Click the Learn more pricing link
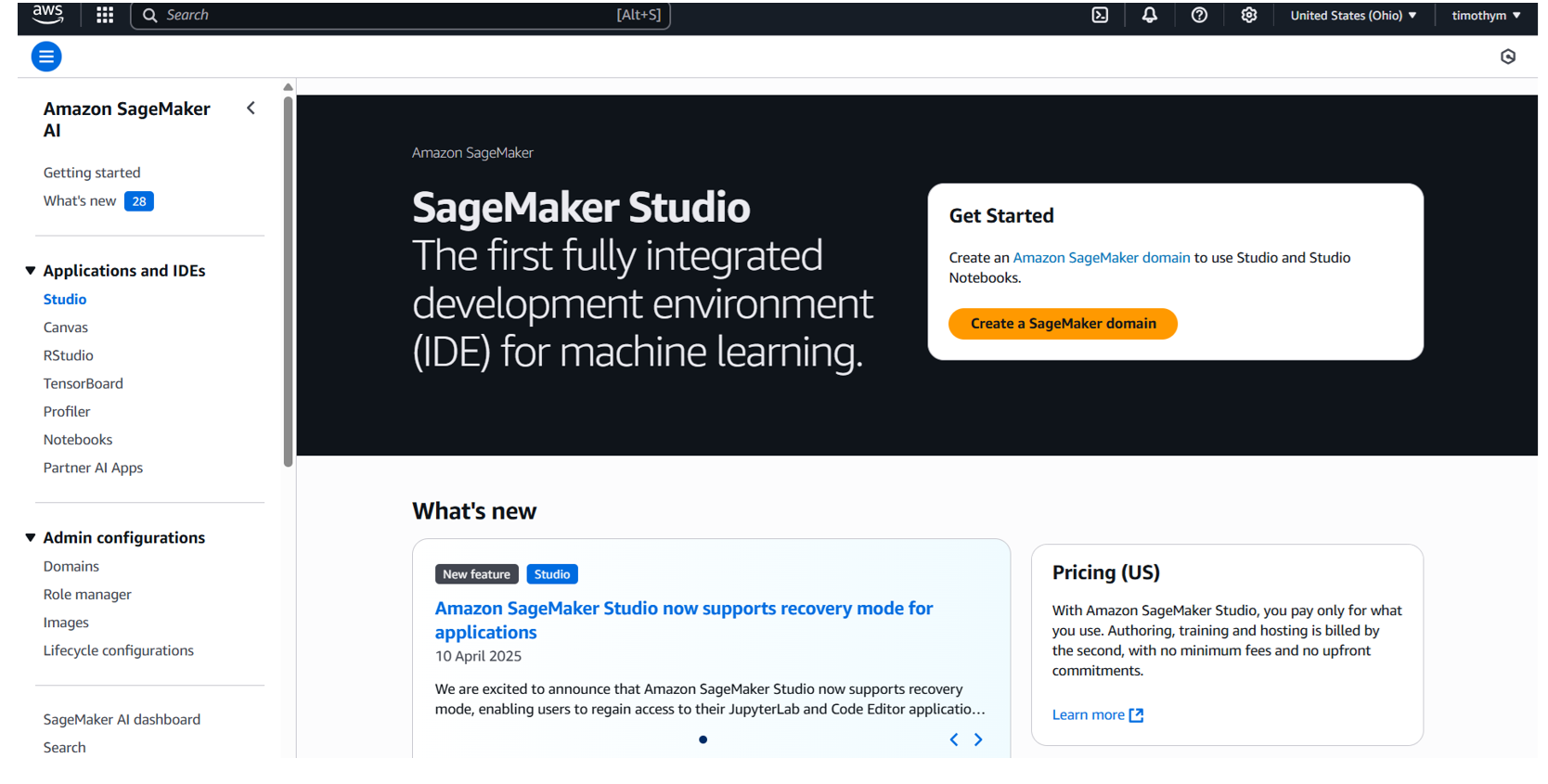 click(1089, 715)
